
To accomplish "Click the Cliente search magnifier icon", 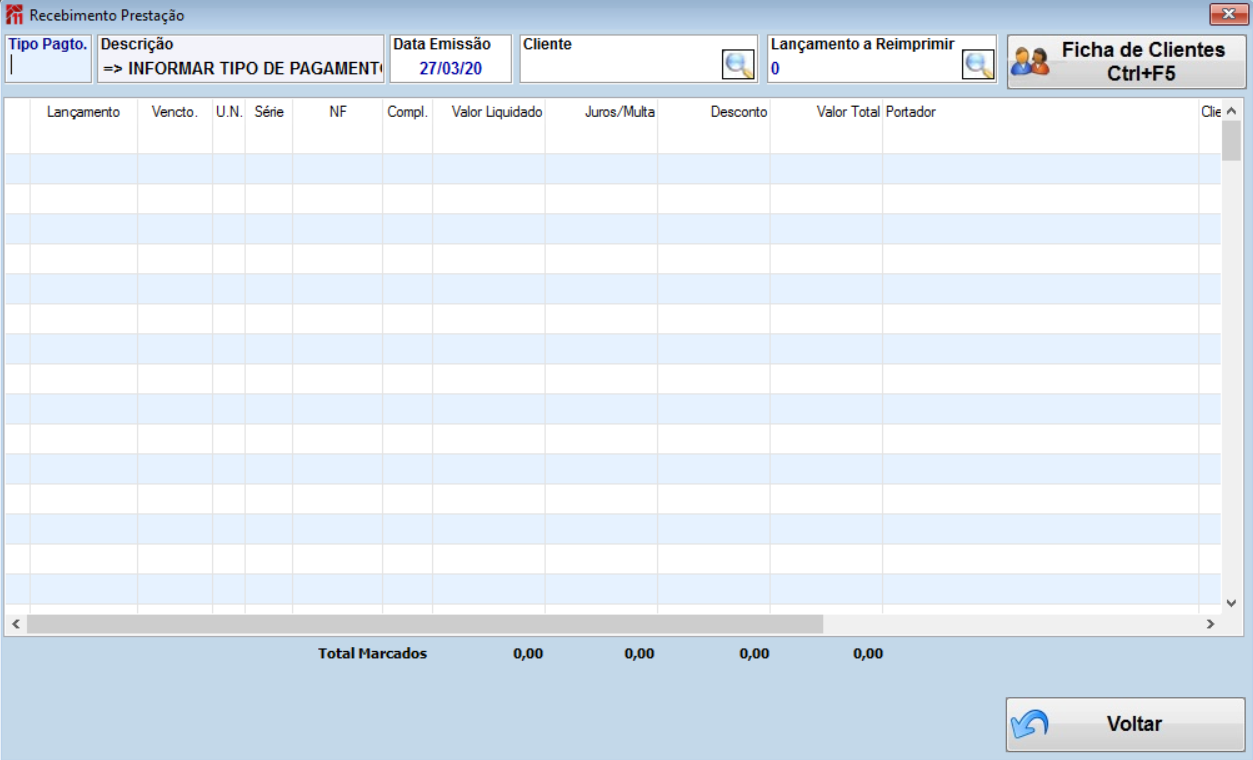I will coord(738,65).
